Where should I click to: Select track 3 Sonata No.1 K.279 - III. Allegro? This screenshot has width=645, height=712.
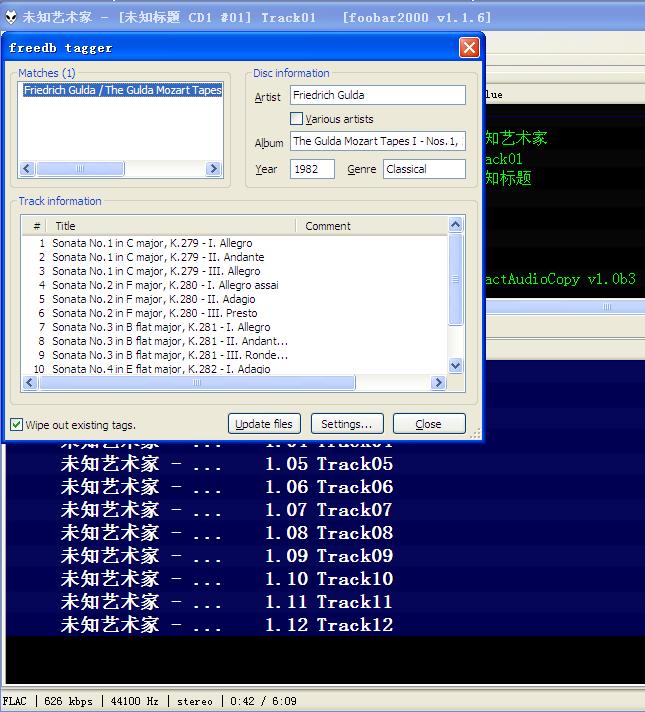[235, 271]
